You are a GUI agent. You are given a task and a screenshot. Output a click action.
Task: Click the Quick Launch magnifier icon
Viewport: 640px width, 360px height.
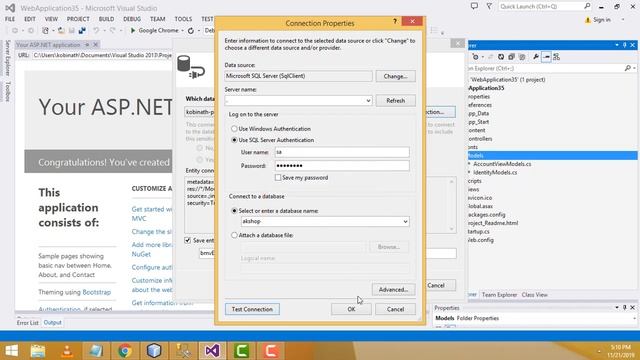point(587,6)
